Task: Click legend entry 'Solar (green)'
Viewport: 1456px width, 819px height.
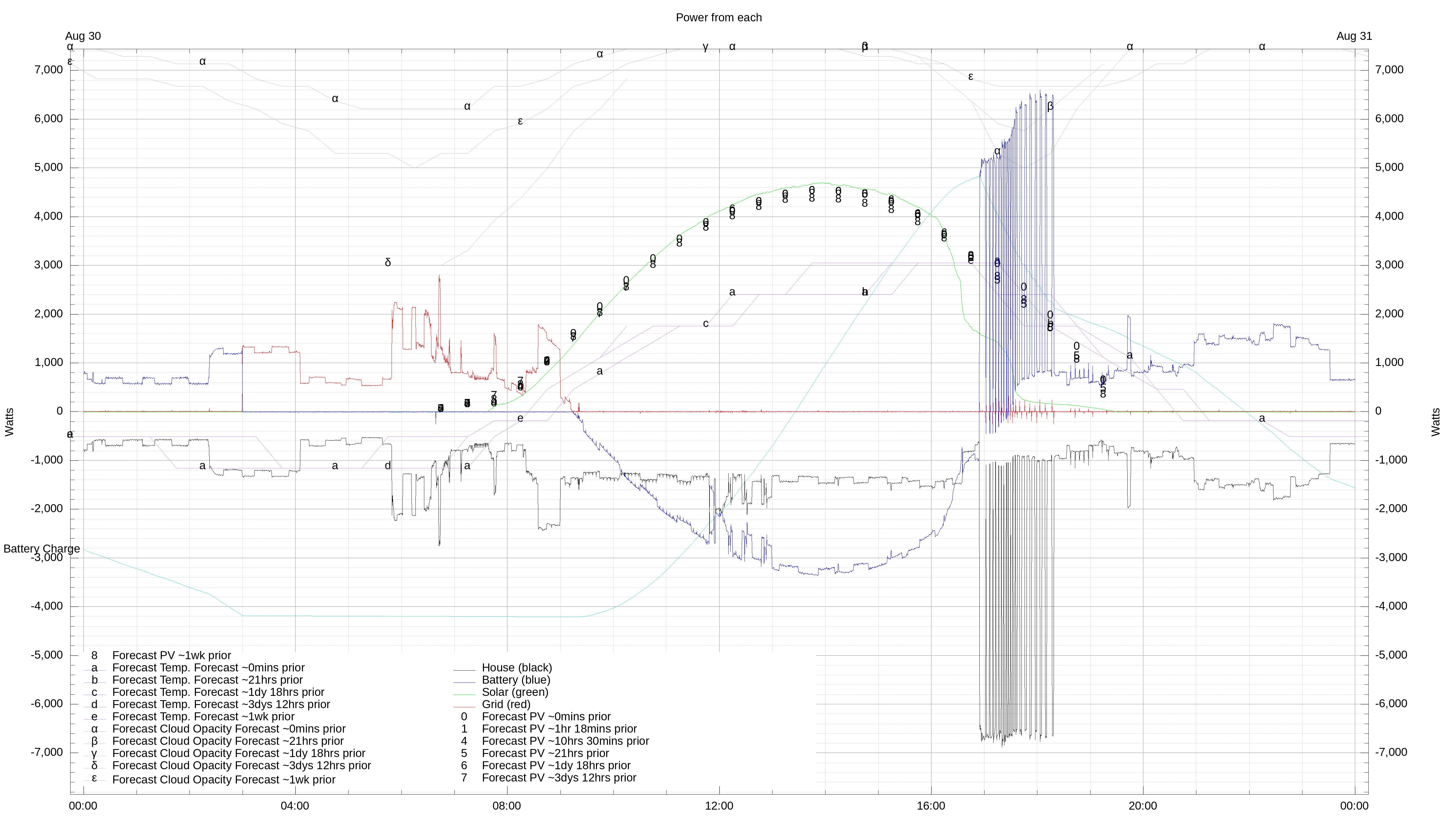Action: coord(515,692)
